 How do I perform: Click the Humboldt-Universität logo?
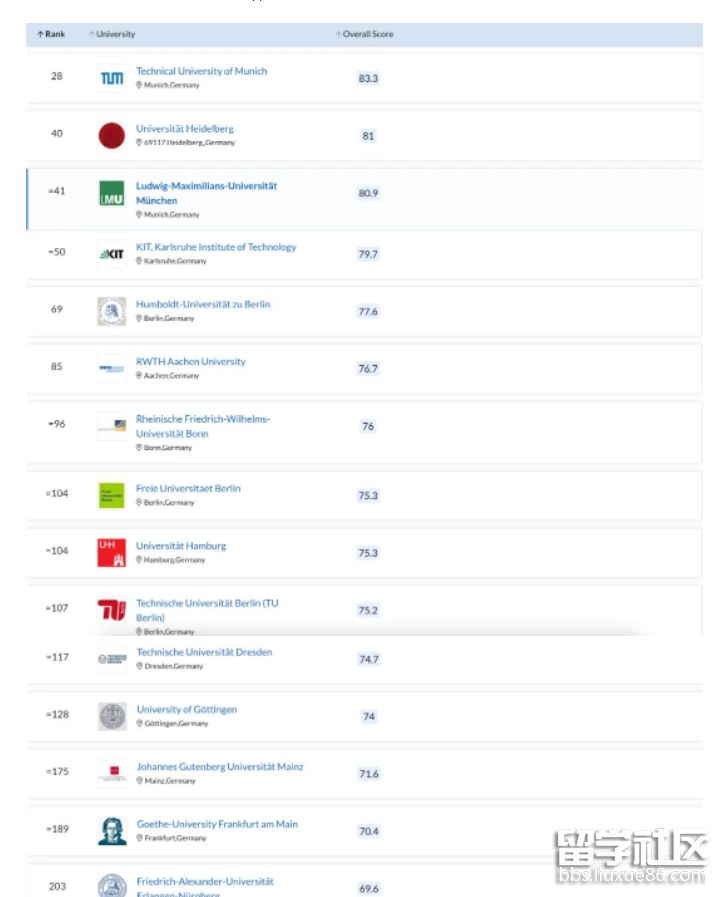click(112, 311)
